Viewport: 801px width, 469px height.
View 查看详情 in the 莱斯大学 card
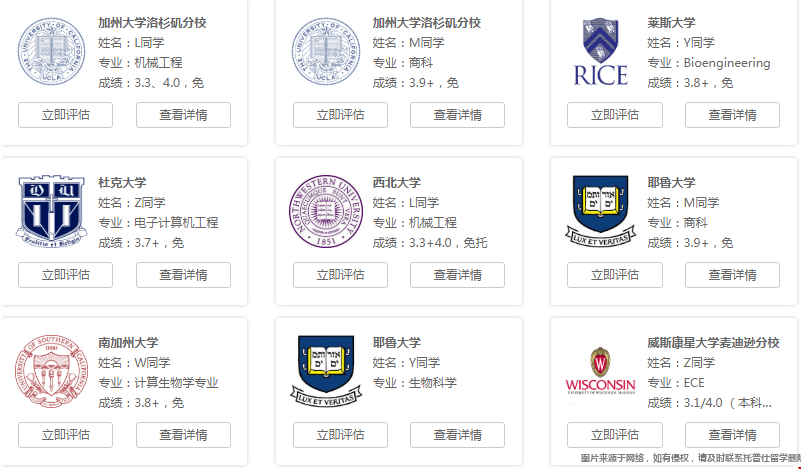pyautogui.click(x=733, y=115)
